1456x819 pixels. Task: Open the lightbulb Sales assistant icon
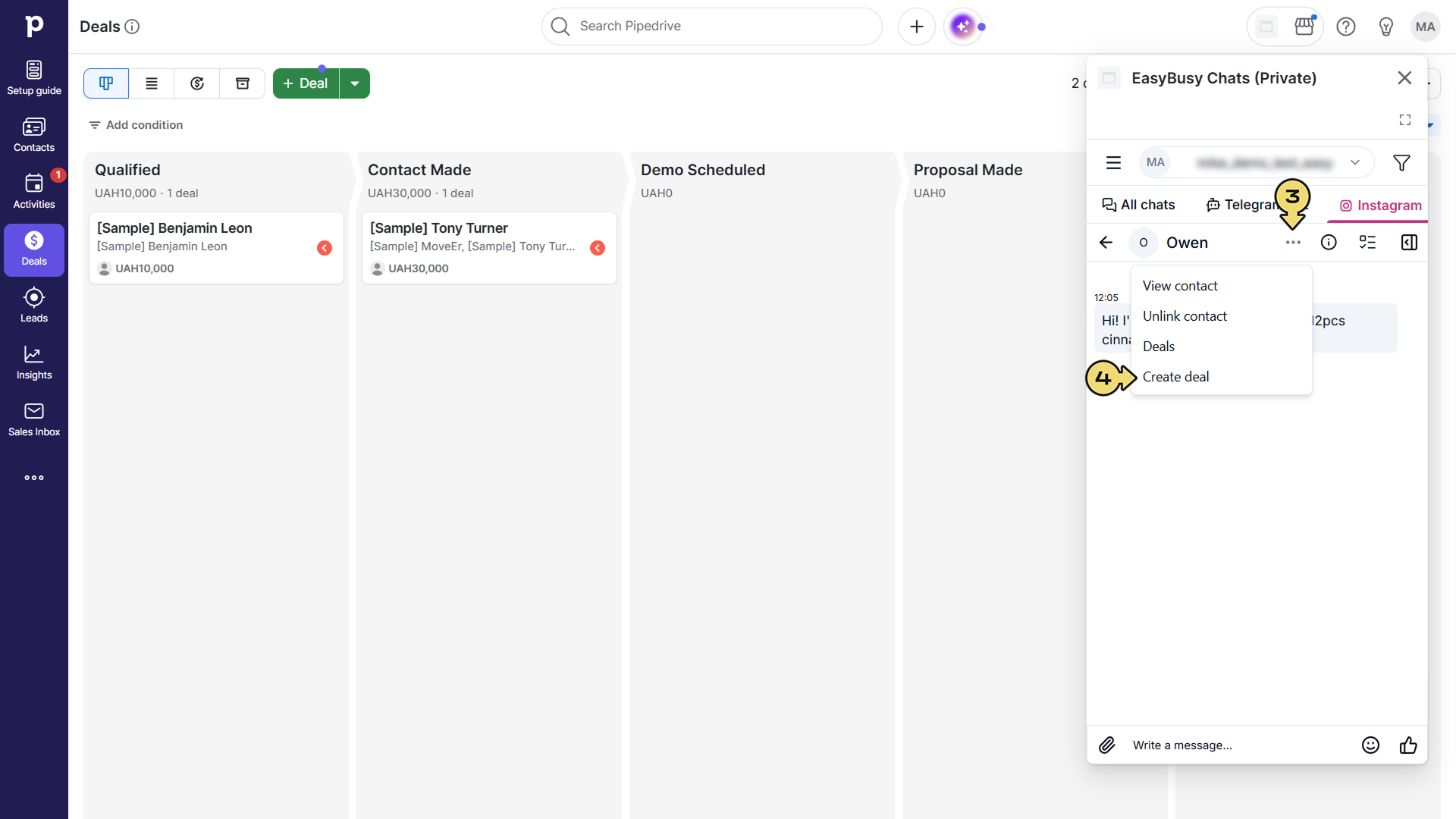pyautogui.click(x=1386, y=27)
